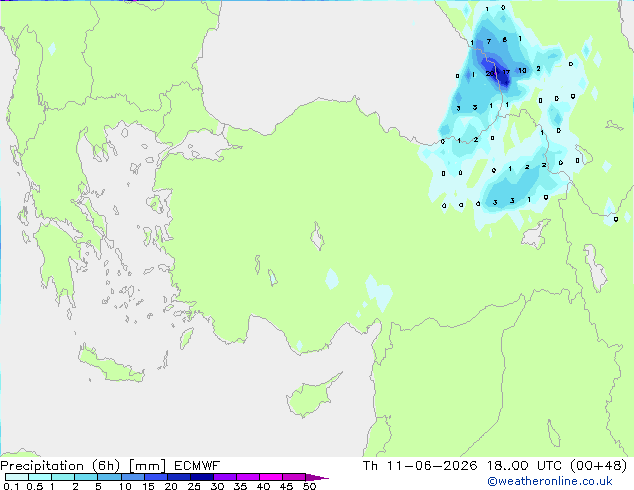Image resolution: width=634 pixels, height=490 pixels.
Task: Select magenta legend swatch between 40 and 45
Action: click(271, 477)
